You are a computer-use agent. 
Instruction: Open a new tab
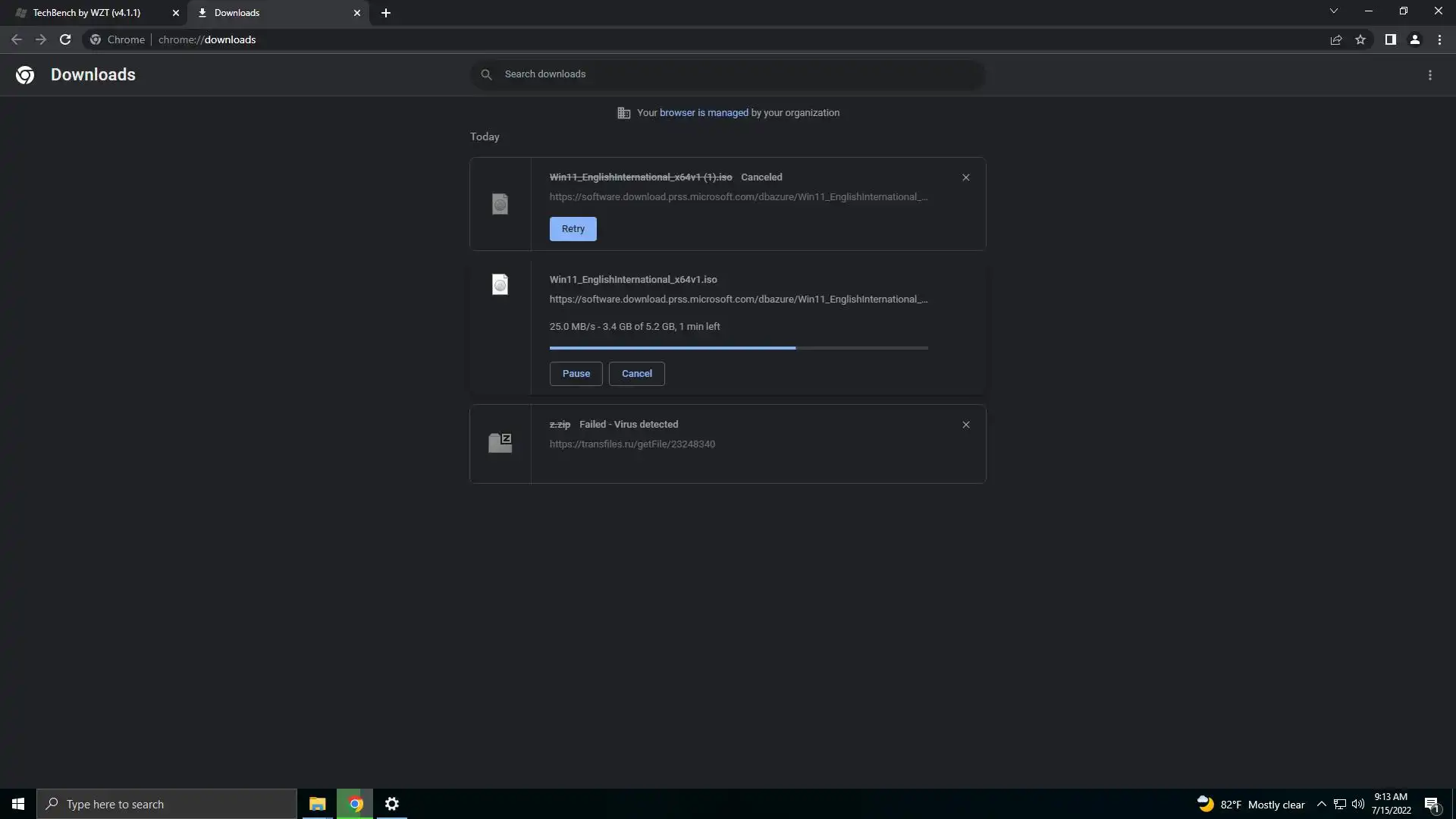[386, 13]
